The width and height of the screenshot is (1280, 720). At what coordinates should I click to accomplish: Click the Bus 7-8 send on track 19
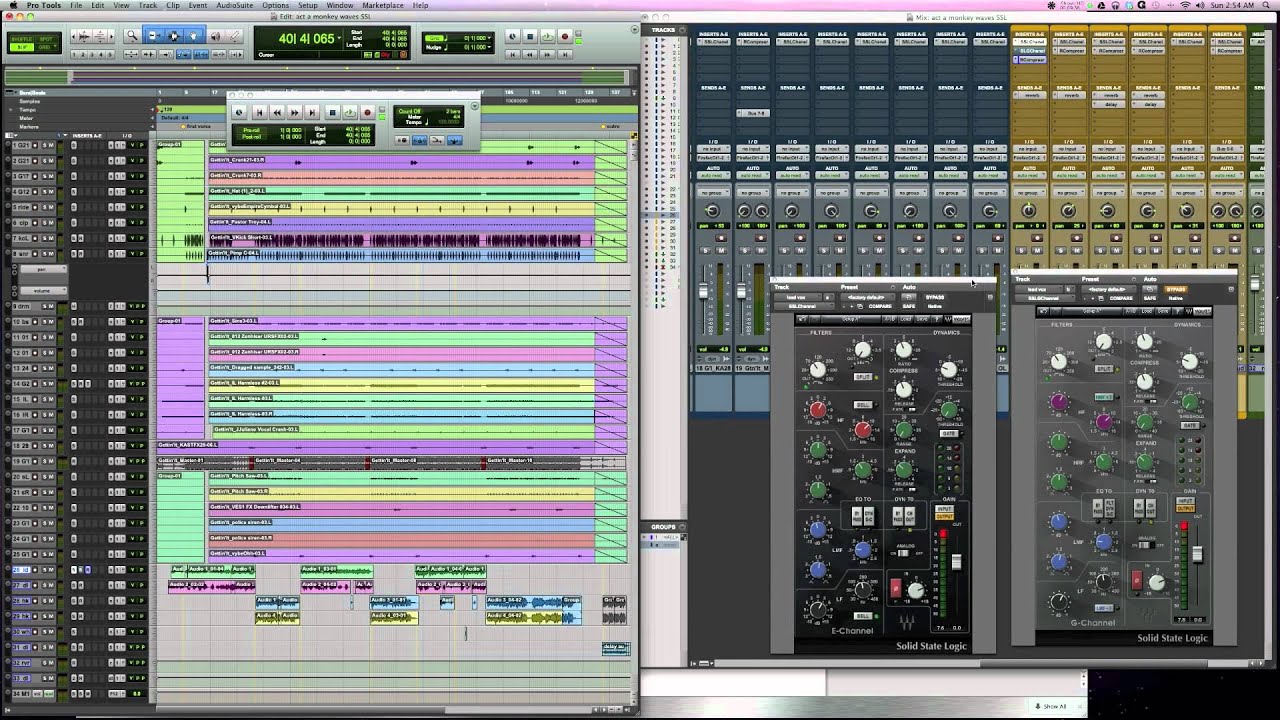[x=752, y=113]
